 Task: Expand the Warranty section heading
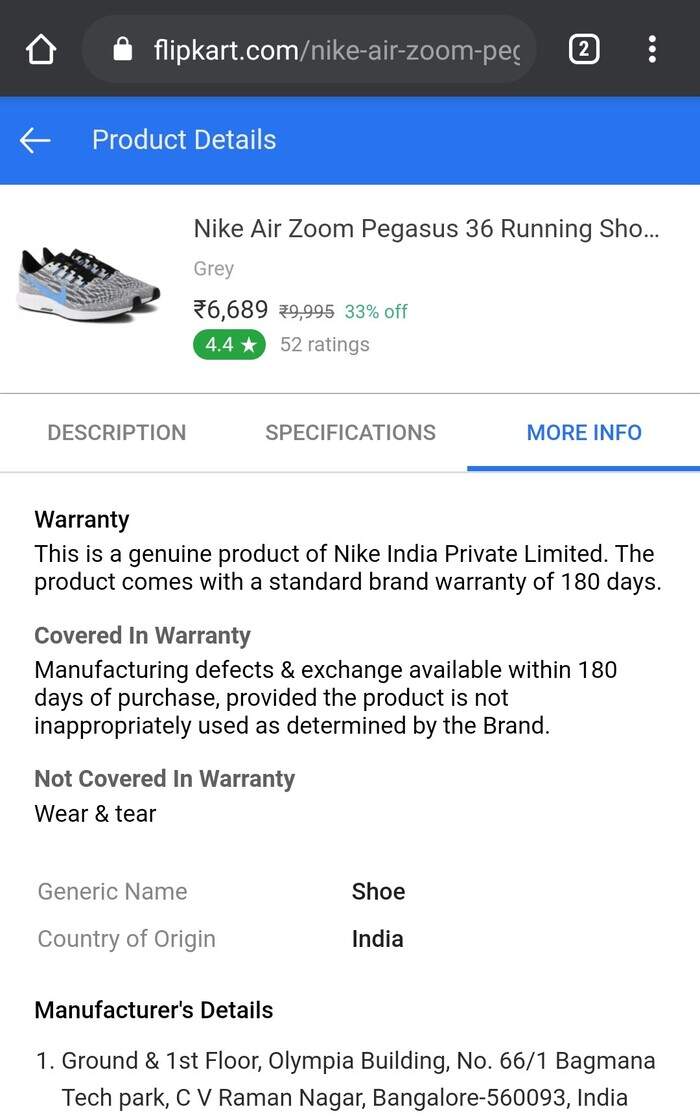click(x=81, y=519)
